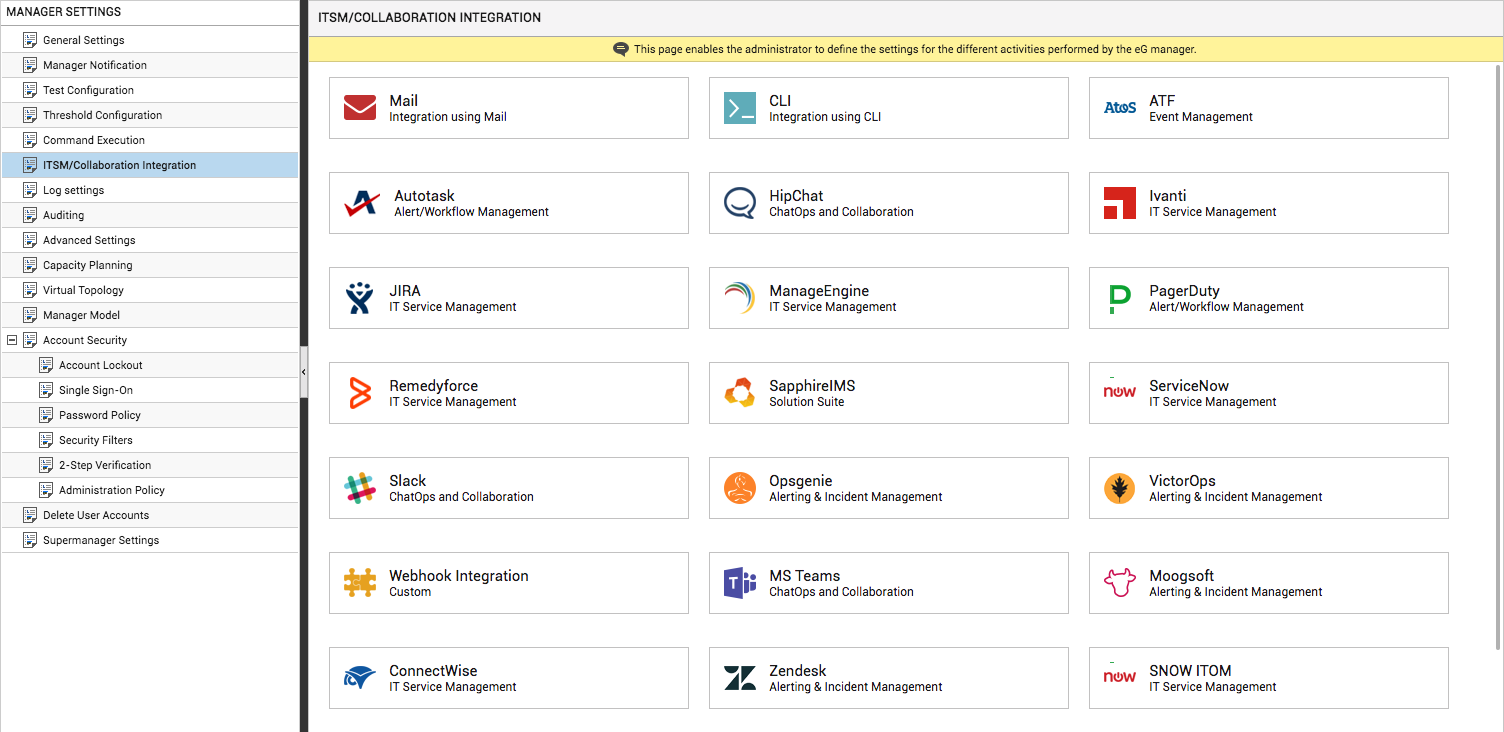1504x732 pixels.
Task: Collapse the left sidebar with splitter arrow
Action: 304,371
